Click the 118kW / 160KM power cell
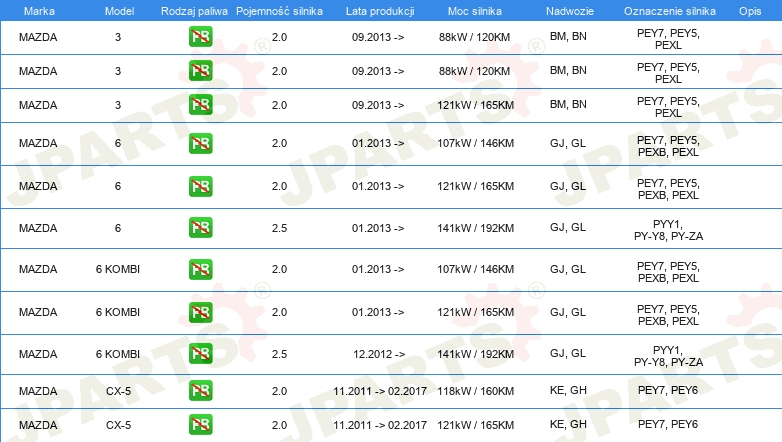Viewport: 782px width, 442px height. [x=475, y=391]
